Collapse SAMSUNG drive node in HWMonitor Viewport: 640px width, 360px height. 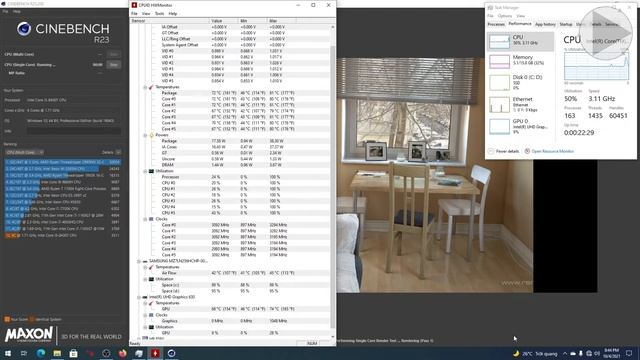(139, 261)
